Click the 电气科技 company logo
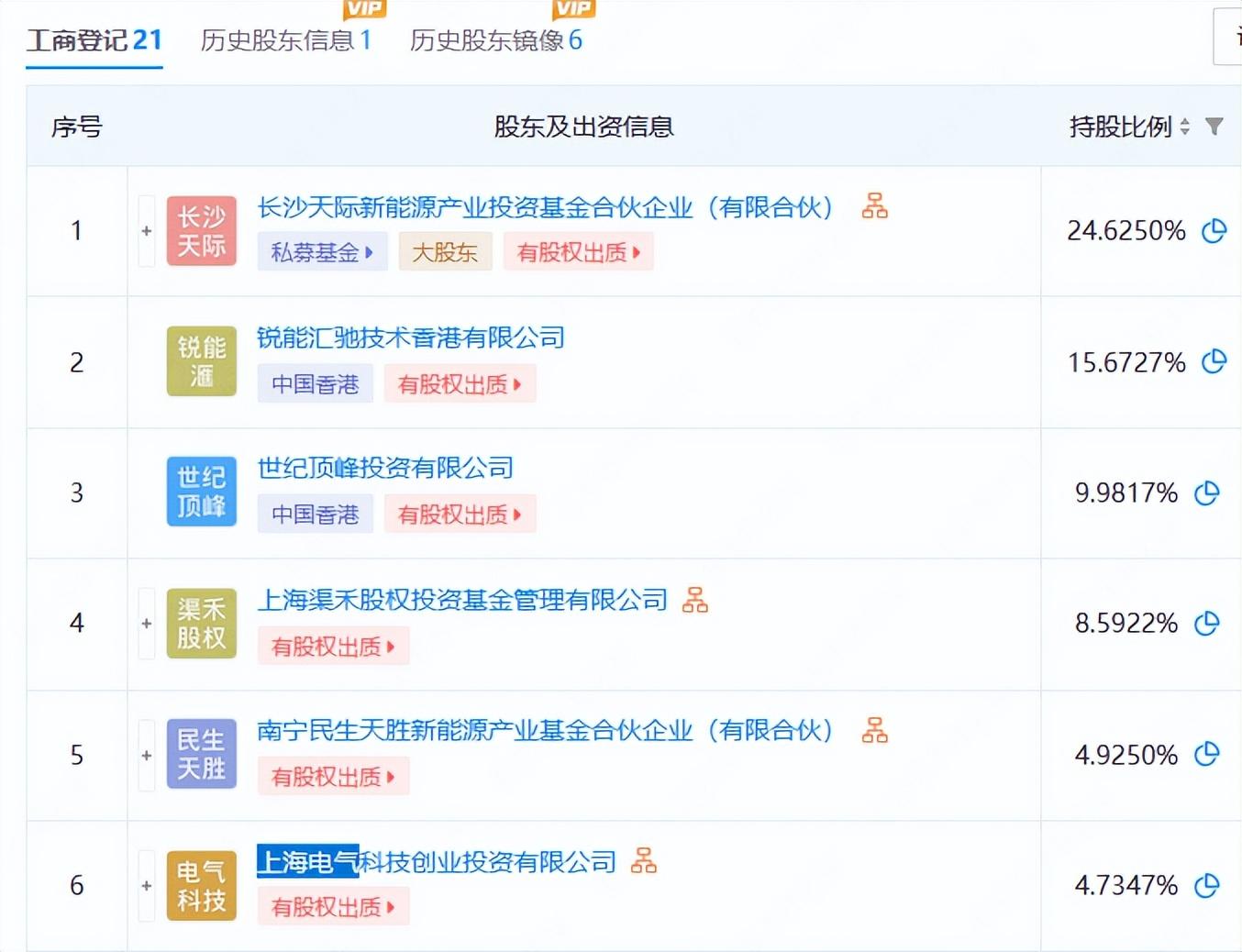Image resolution: width=1242 pixels, height=952 pixels. click(202, 886)
